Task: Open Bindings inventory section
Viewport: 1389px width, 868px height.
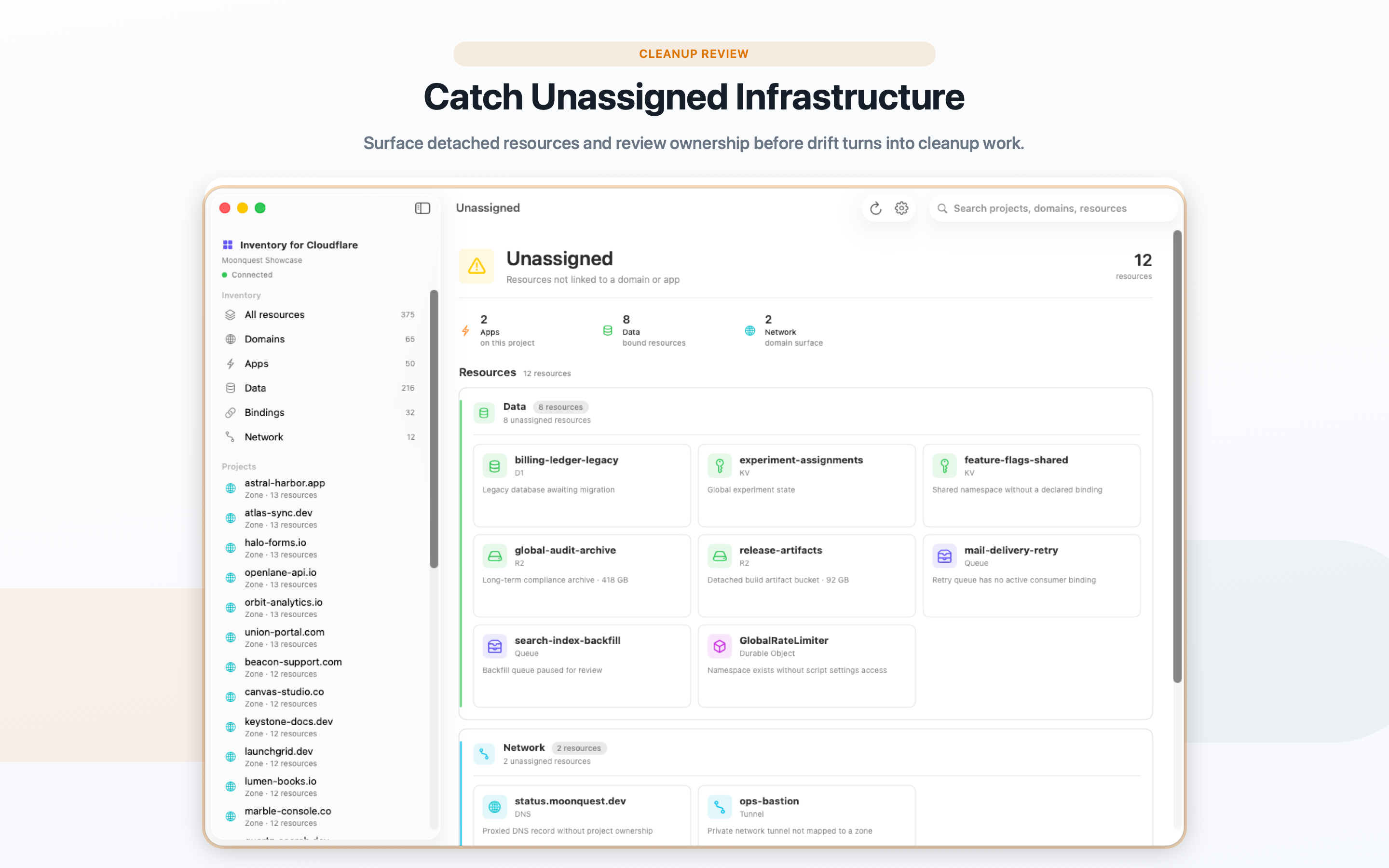Action: [320, 413]
